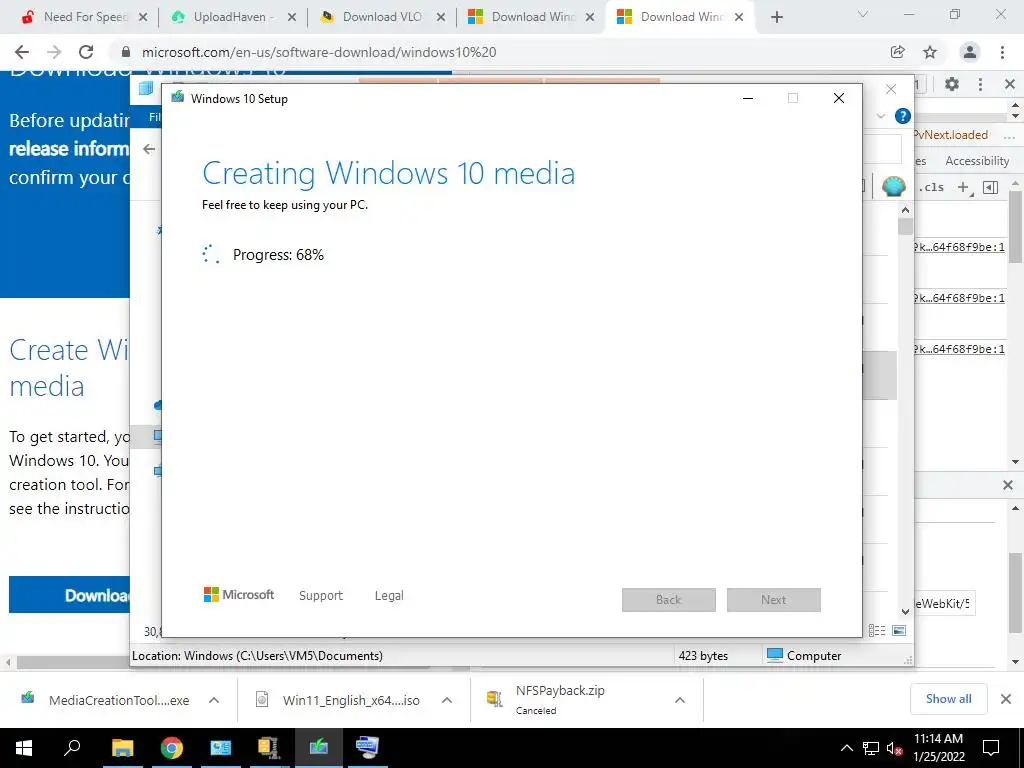Expand the Explorer ribbon chevron
This screenshot has height=768, width=1024.
tap(881, 116)
